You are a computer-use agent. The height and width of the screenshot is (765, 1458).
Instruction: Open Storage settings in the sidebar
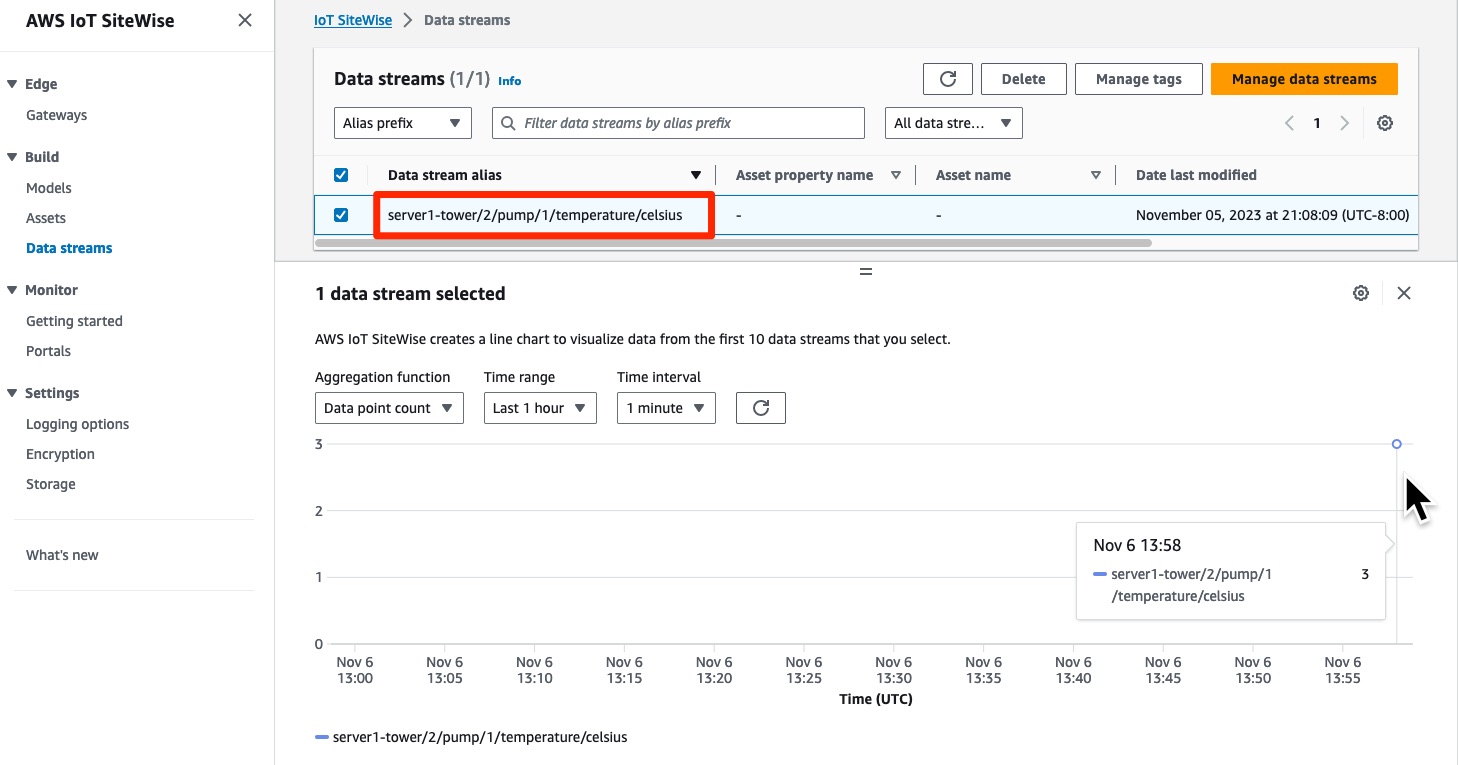click(50, 484)
